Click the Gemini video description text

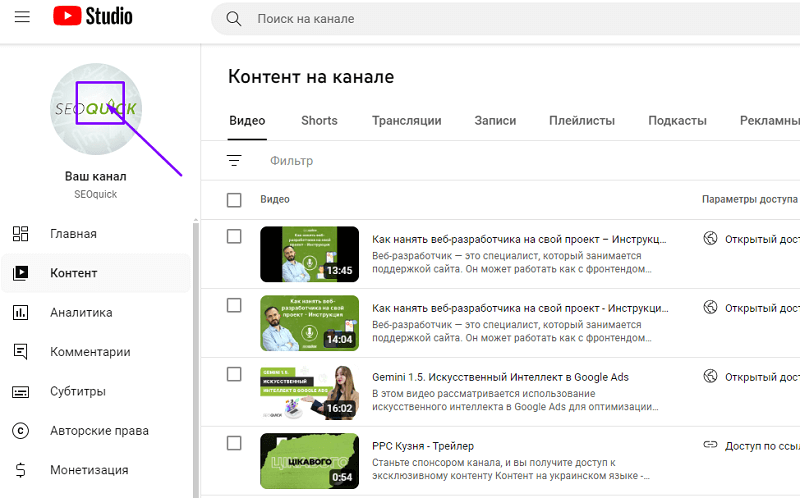pyautogui.click(x=515, y=400)
